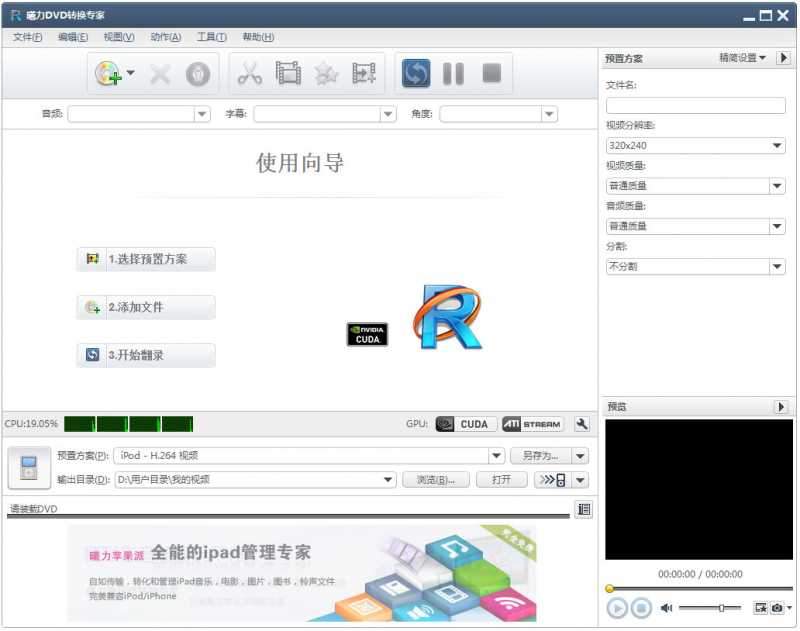Expand the 音频 audio track dropdown
800x631 pixels.
[x=138, y=113]
